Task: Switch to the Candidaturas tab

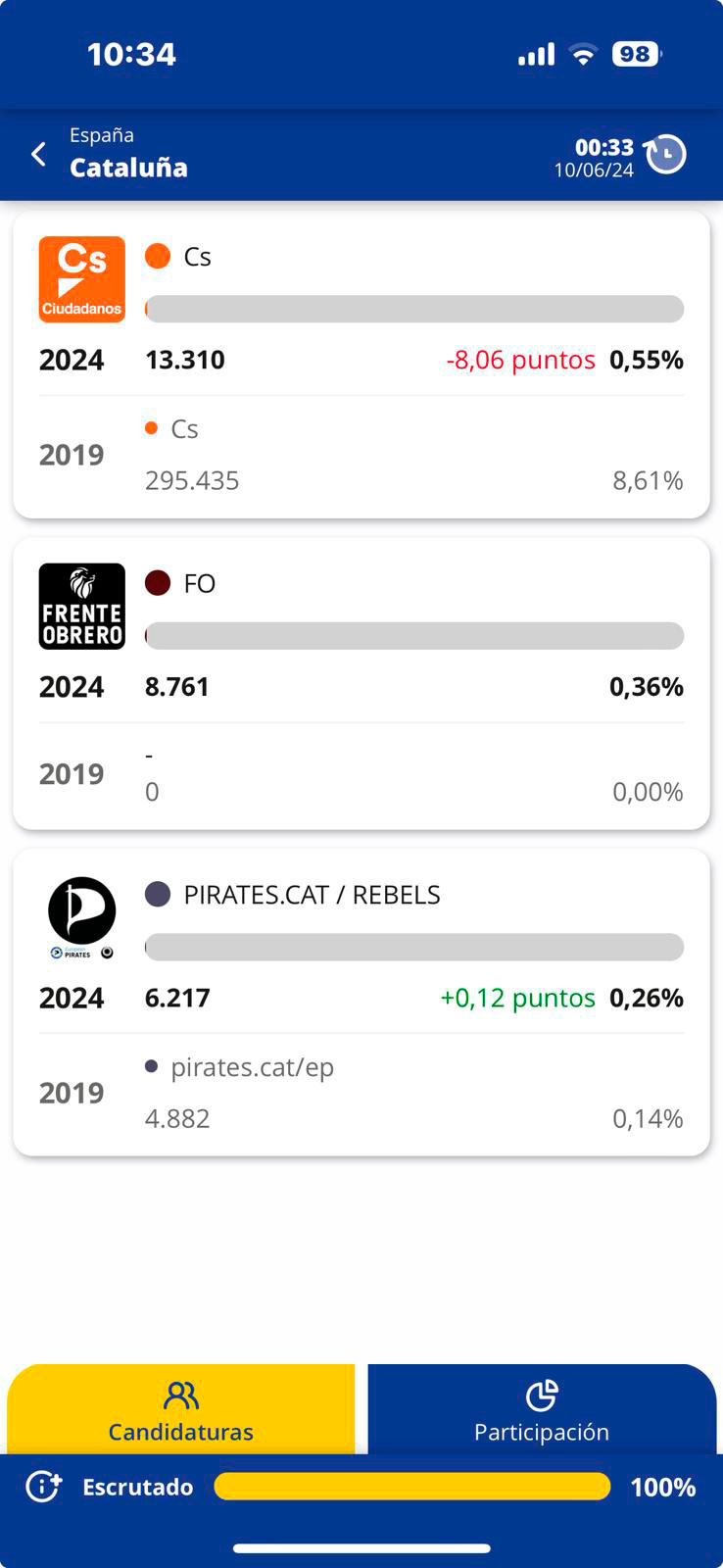Action: coord(181,1411)
